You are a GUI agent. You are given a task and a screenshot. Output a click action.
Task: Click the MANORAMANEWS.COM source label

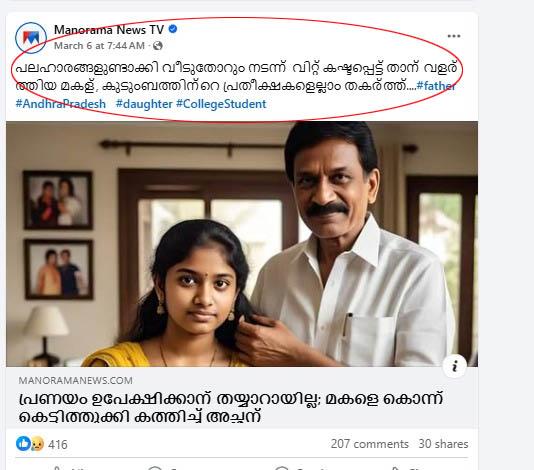76,380
